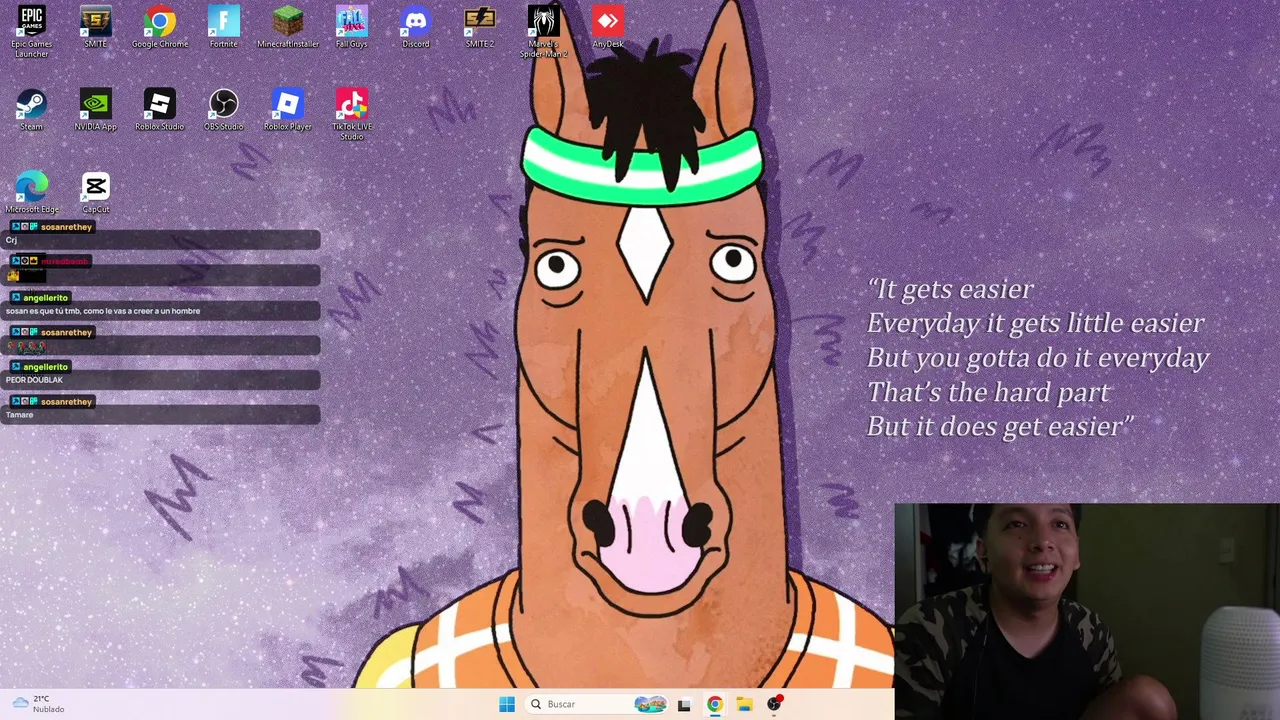Open the CapCut desktop icon
This screenshot has width=1280, height=720.
pos(96,192)
